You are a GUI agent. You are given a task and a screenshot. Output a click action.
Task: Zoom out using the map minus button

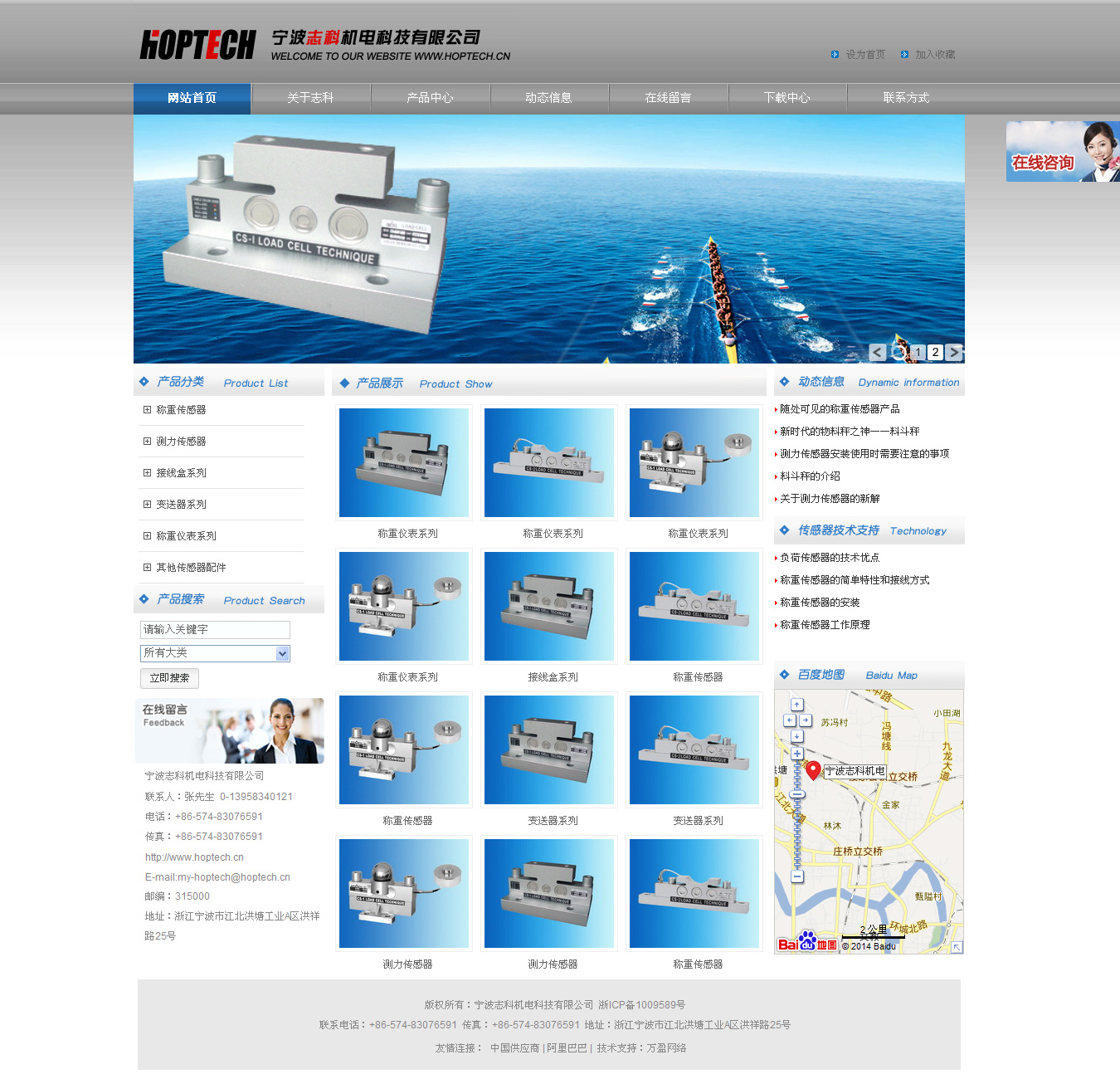point(797,876)
